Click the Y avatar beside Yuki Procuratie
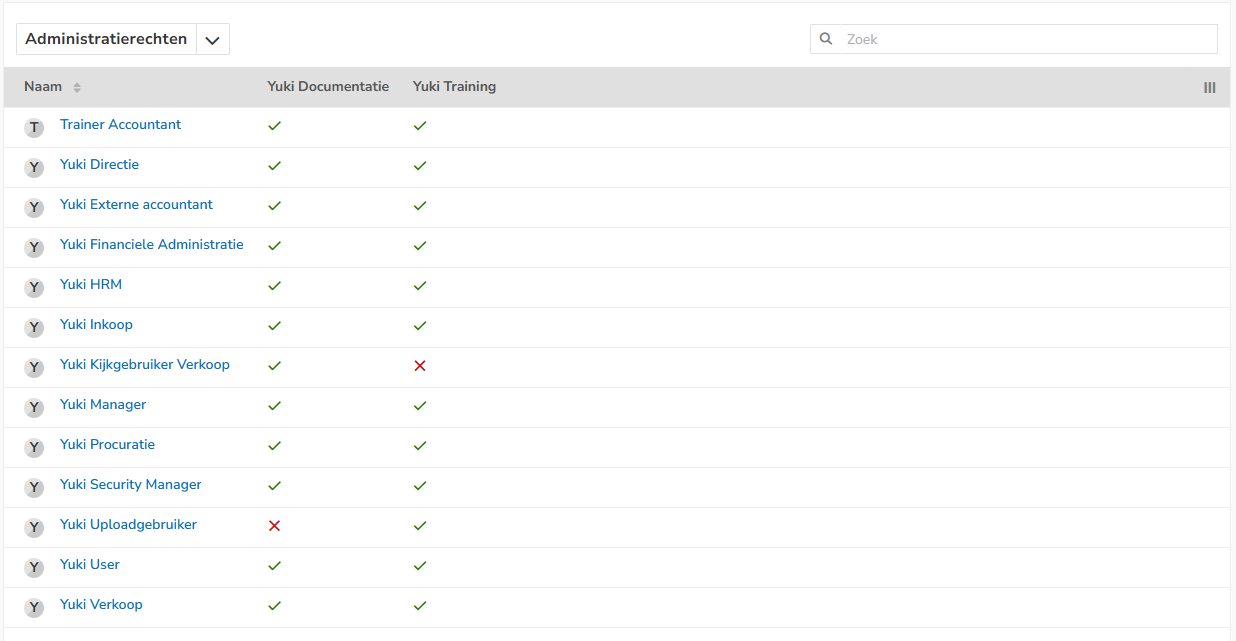Viewport: 1236px width, 641px height. [35, 448]
